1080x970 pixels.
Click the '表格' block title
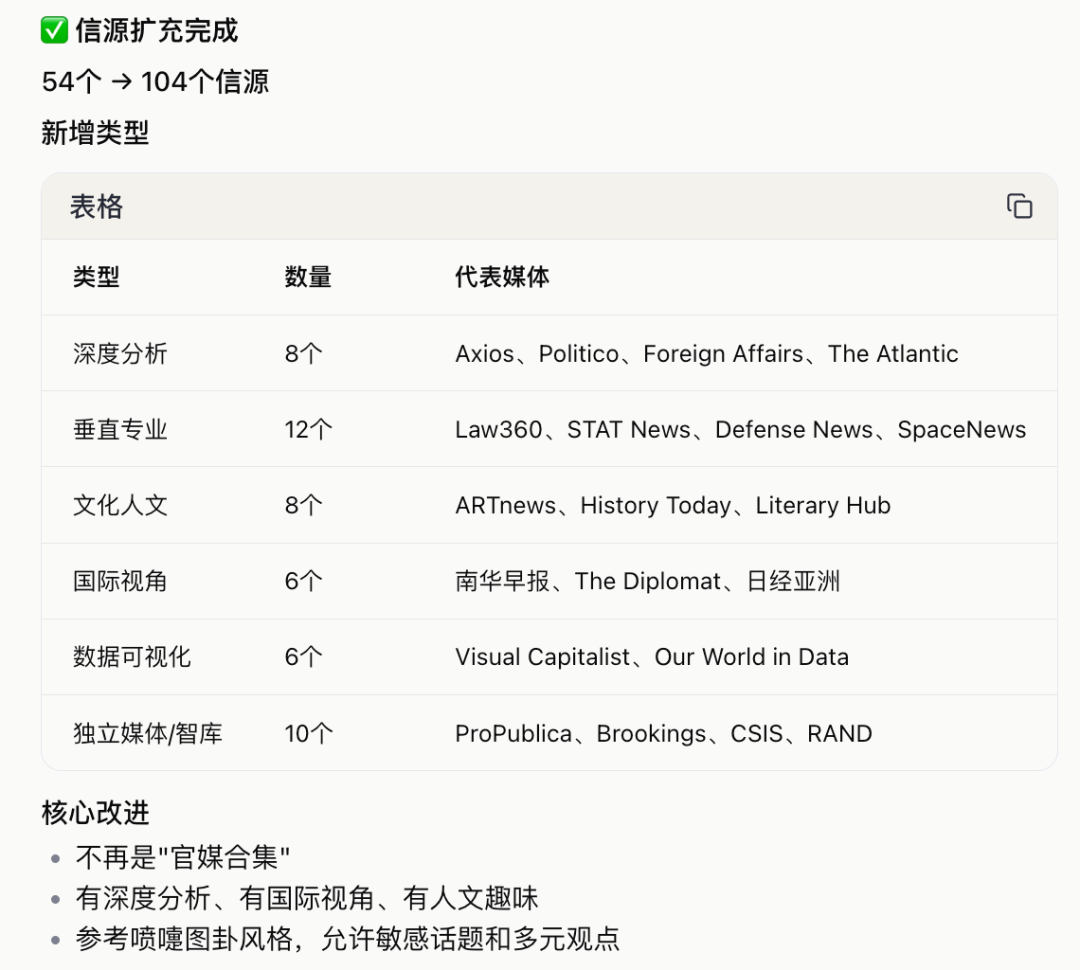coord(96,207)
